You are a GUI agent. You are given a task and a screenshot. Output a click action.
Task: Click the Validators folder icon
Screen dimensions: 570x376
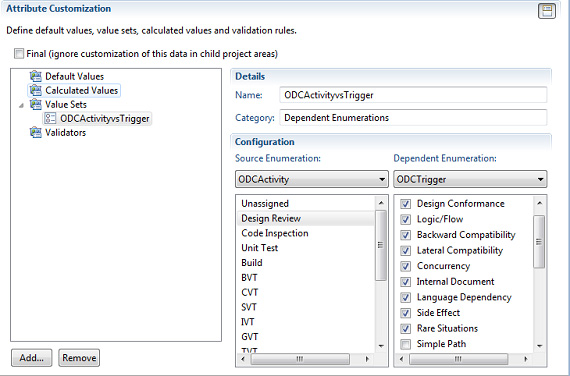(x=36, y=132)
